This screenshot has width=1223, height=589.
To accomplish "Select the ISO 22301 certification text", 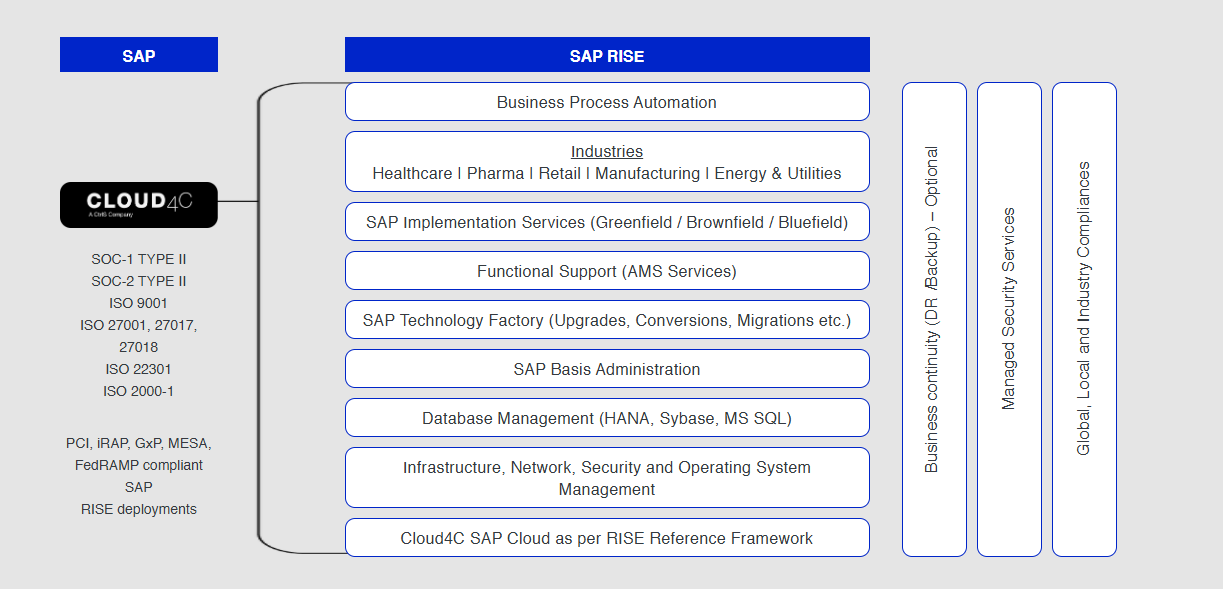I will (x=138, y=369).
